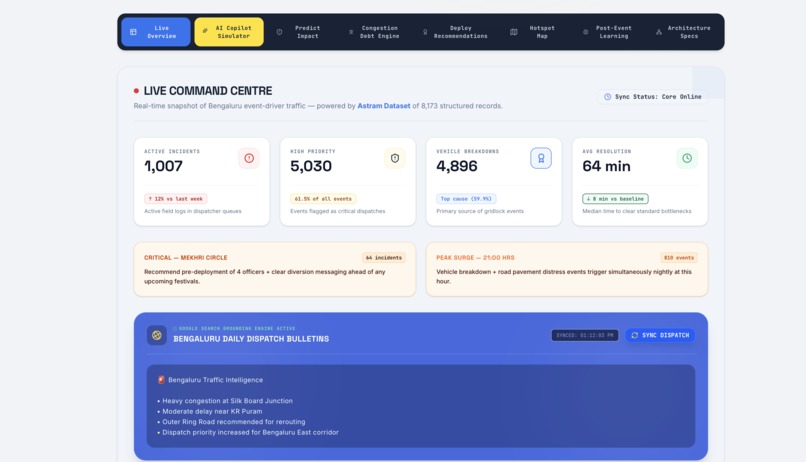Click the Predict Impact clock icon
The height and width of the screenshot is (462, 806).
coord(279,32)
